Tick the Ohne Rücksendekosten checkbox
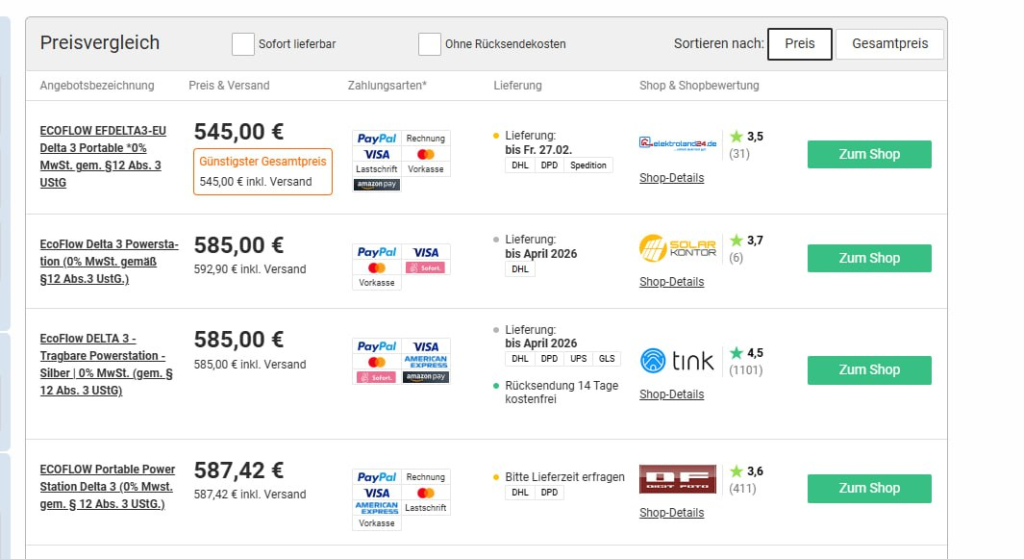 coord(430,44)
